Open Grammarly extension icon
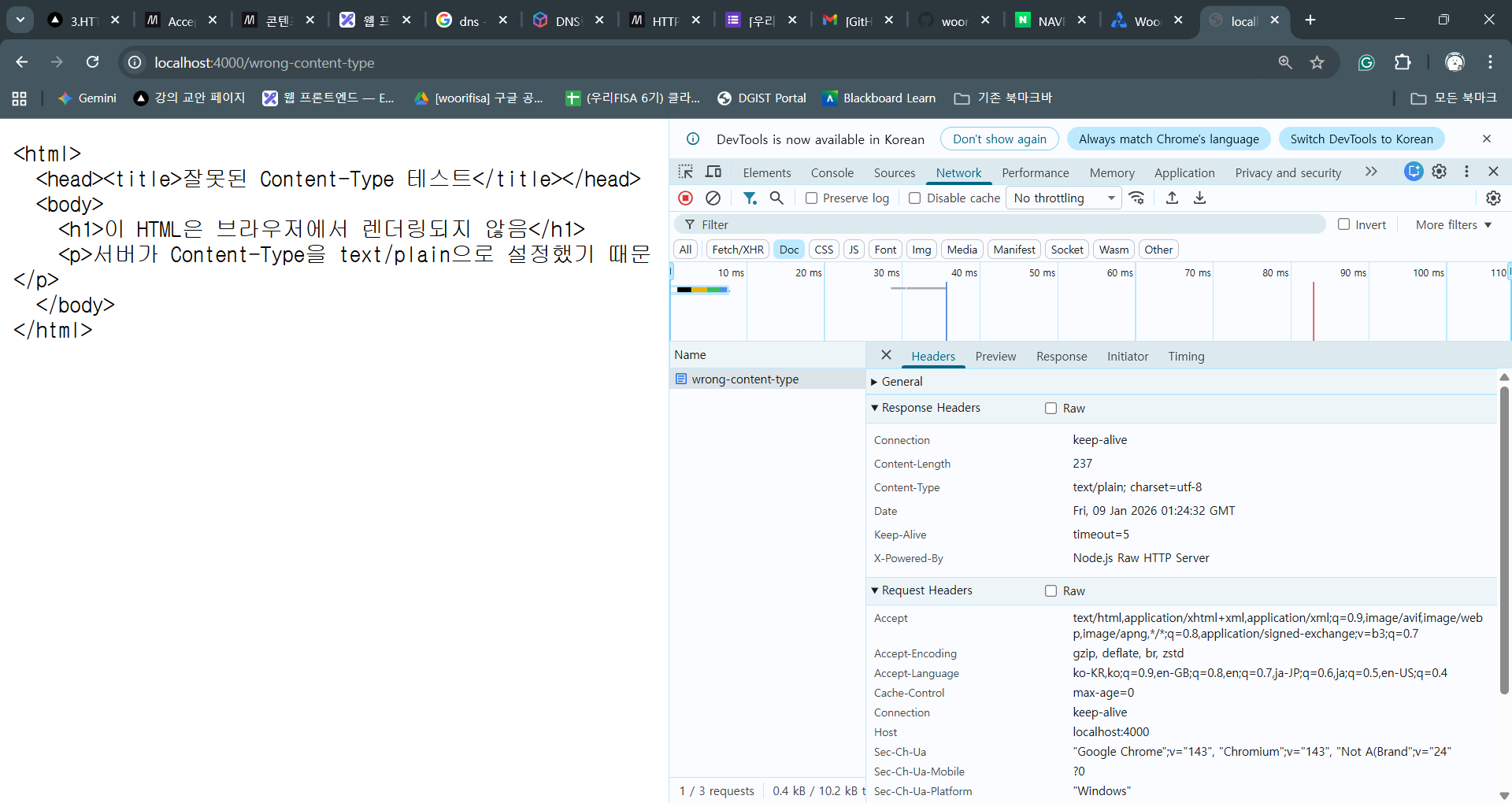Viewport: 1512px width, 803px height. [x=1366, y=62]
